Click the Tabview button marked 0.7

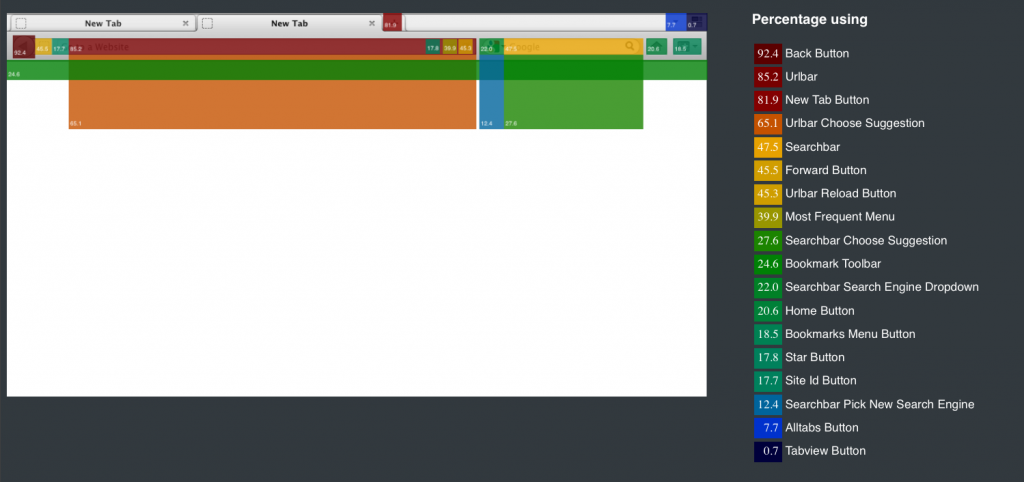[697, 23]
